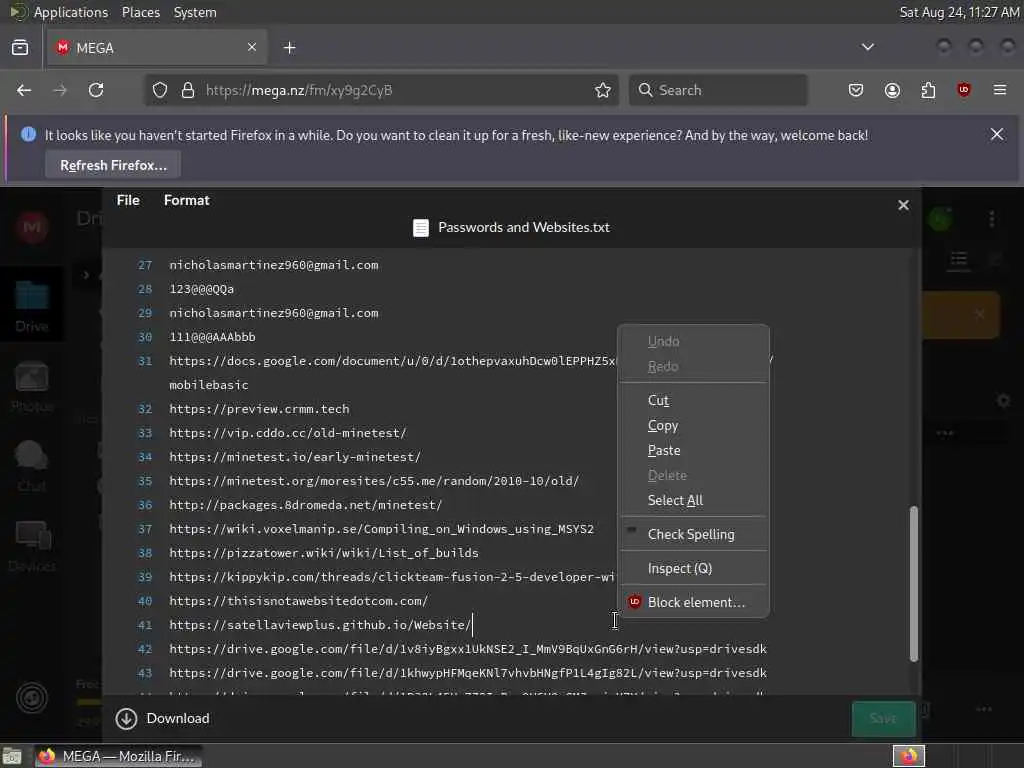
Task: Open the Pocket save icon
Action: click(x=856, y=90)
